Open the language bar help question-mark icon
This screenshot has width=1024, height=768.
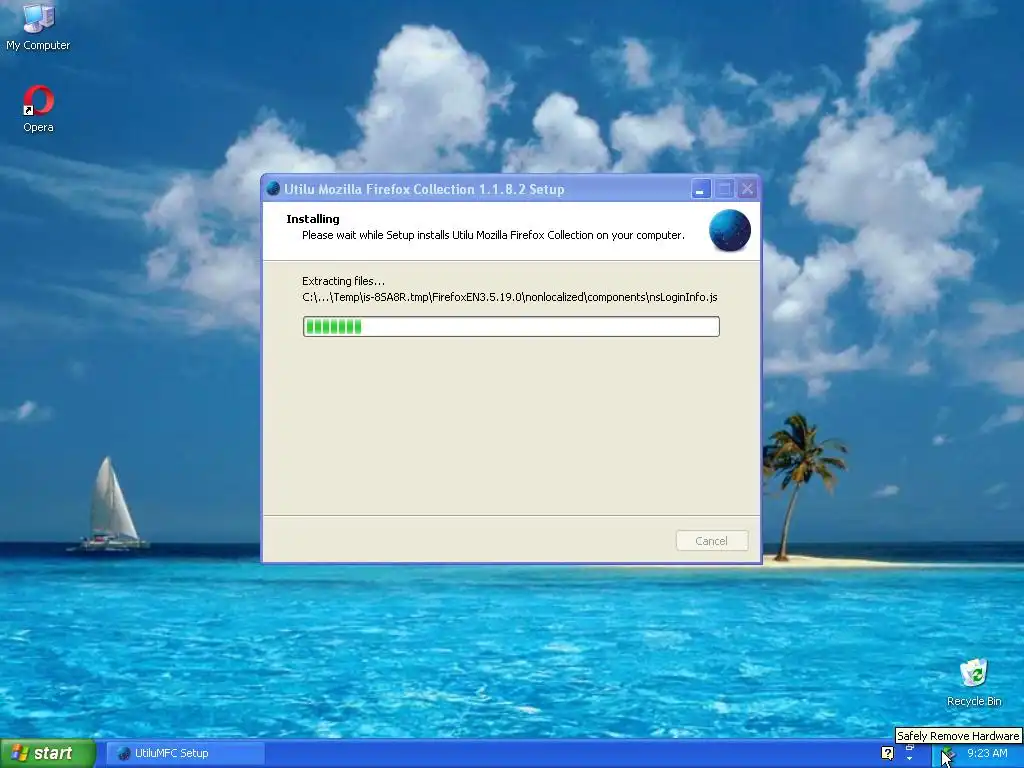pos(888,753)
